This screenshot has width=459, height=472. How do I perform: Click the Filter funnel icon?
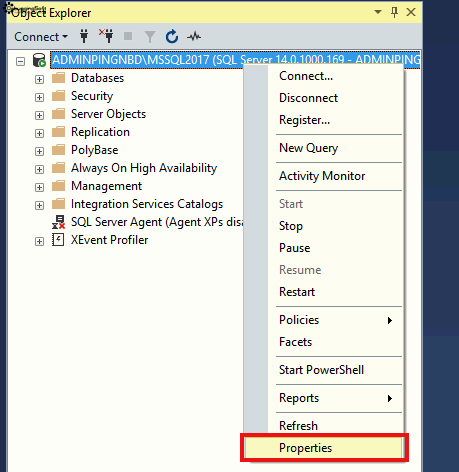[150, 37]
